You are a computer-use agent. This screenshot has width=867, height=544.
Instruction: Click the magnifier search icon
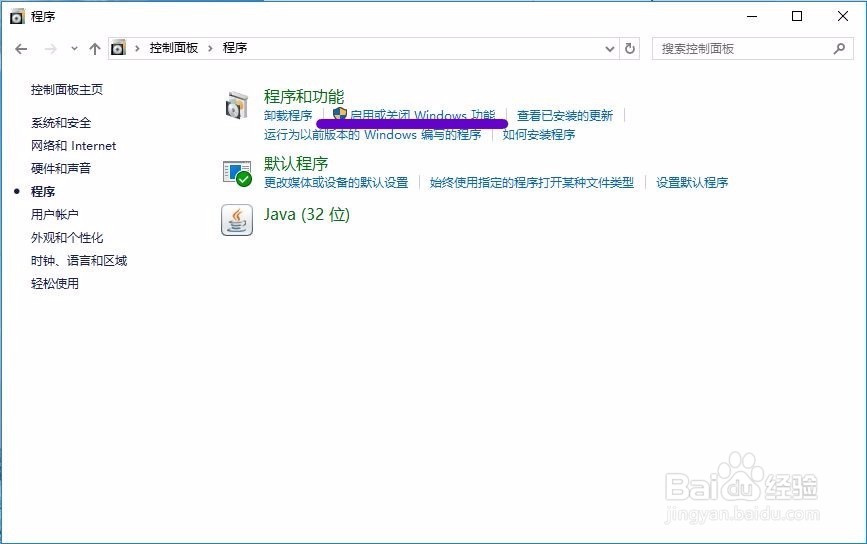coord(839,49)
